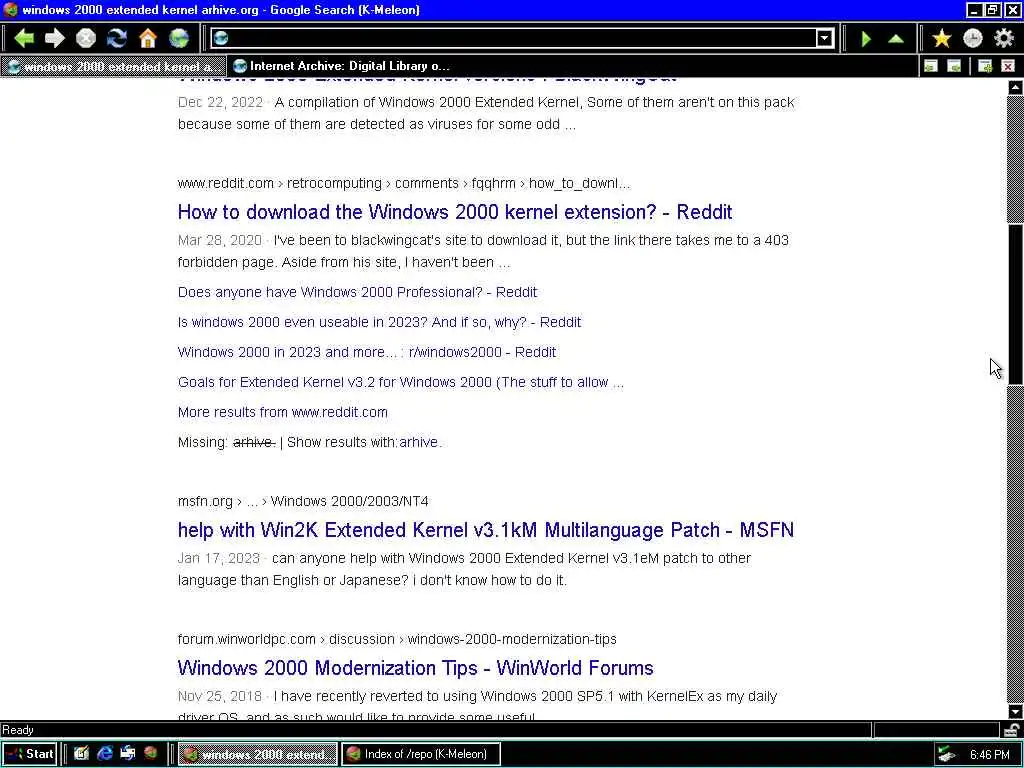Image resolution: width=1024 pixels, height=768 pixels.
Task: Click the www.reddit.com breadcrumb text
Action: tap(225, 184)
